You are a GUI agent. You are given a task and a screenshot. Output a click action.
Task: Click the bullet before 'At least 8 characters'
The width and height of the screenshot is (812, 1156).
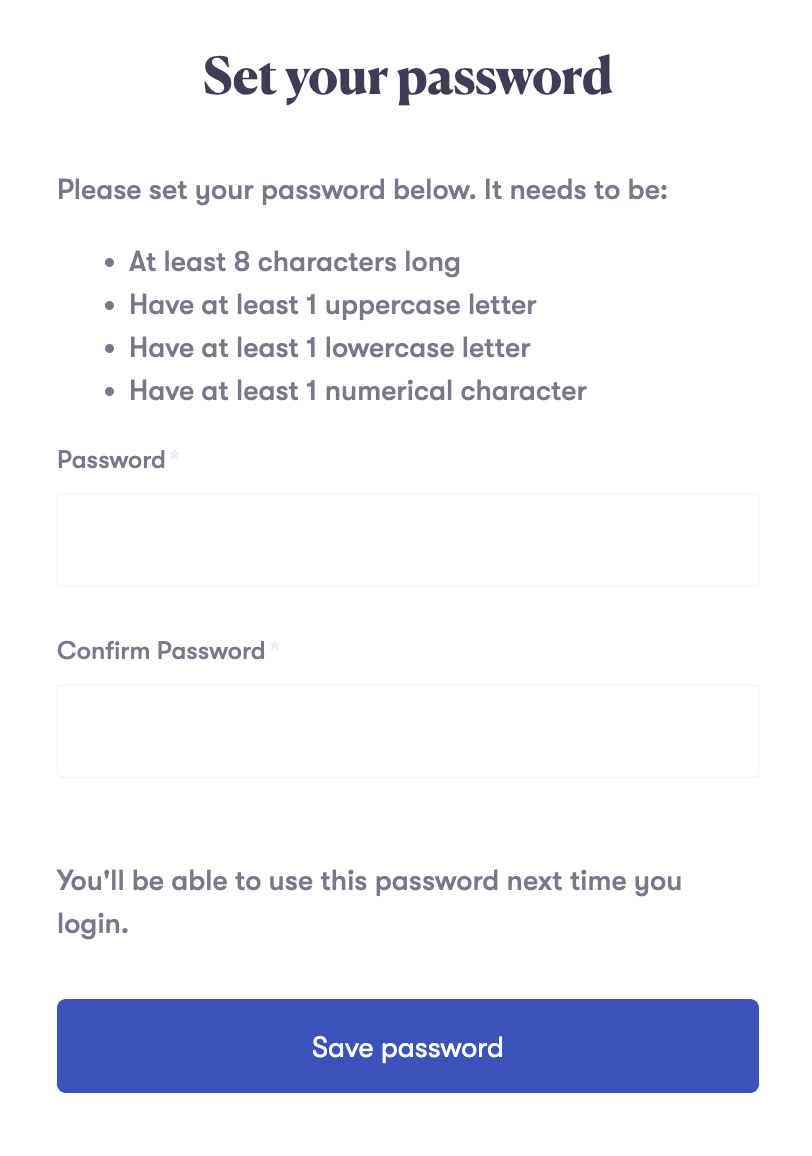[x=111, y=265]
